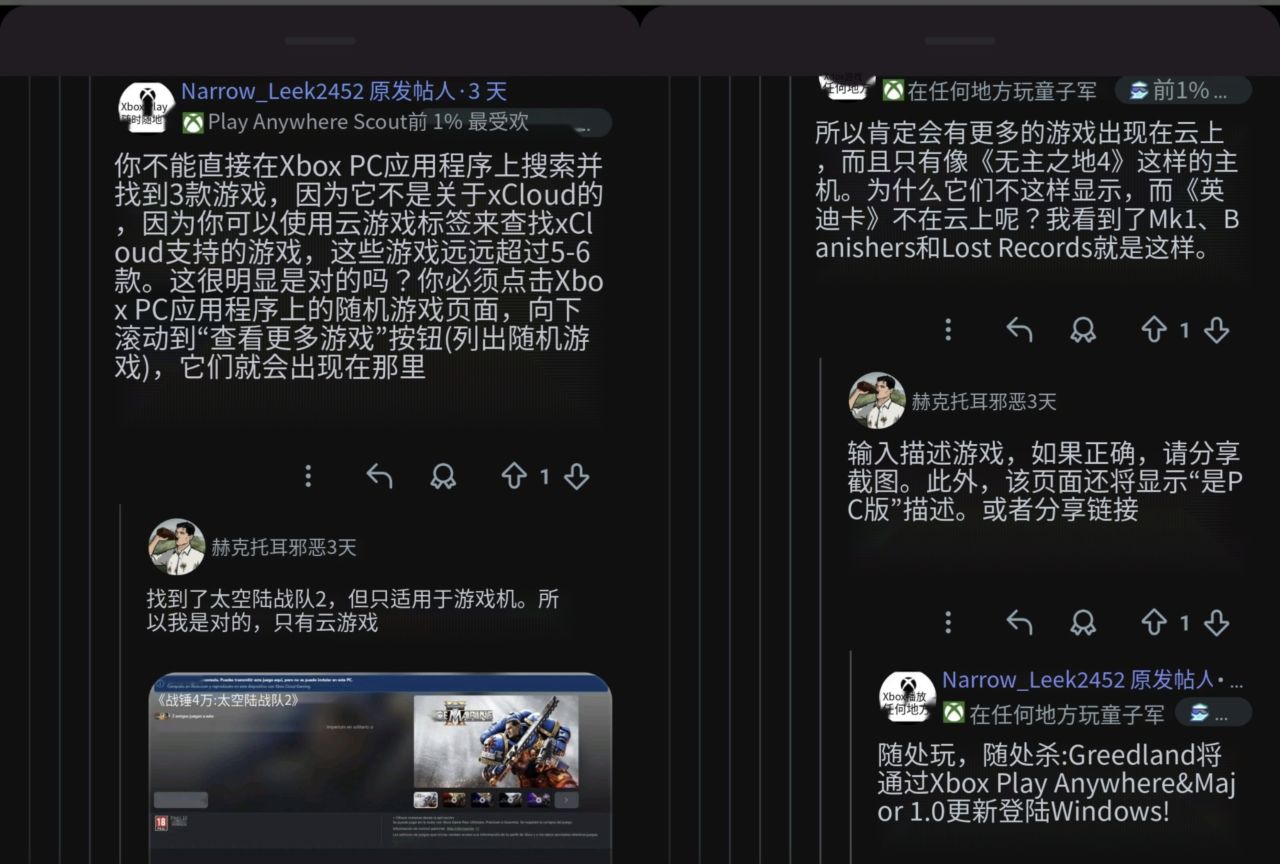
Task: Upvote 赫克托耳邪恶's screenshot request comment
Action: 1154,622
